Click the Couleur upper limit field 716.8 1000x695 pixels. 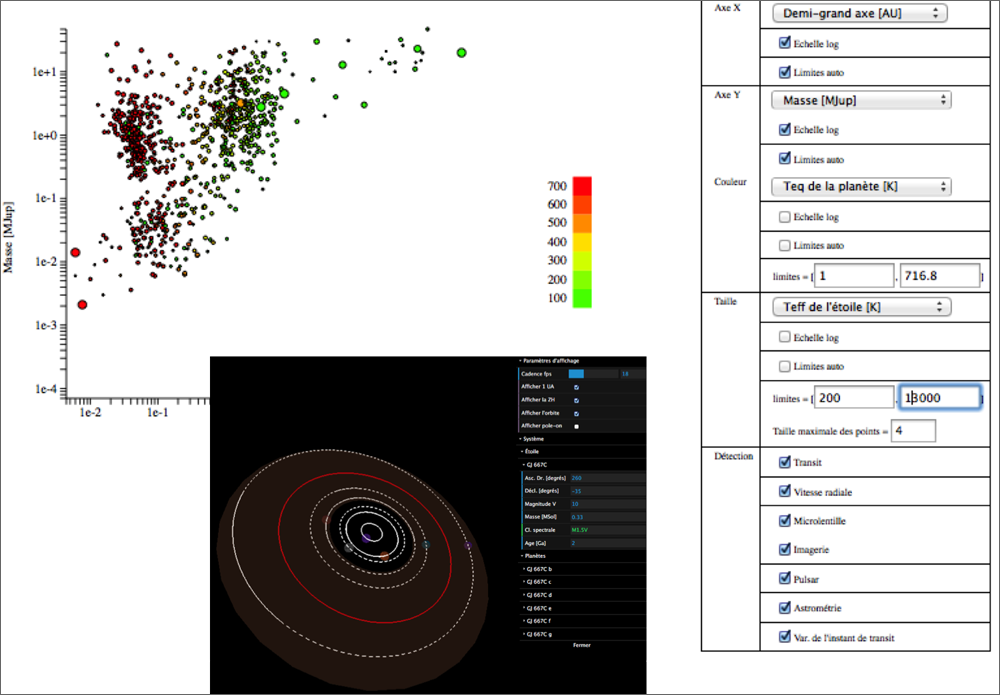(x=939, y=276)
